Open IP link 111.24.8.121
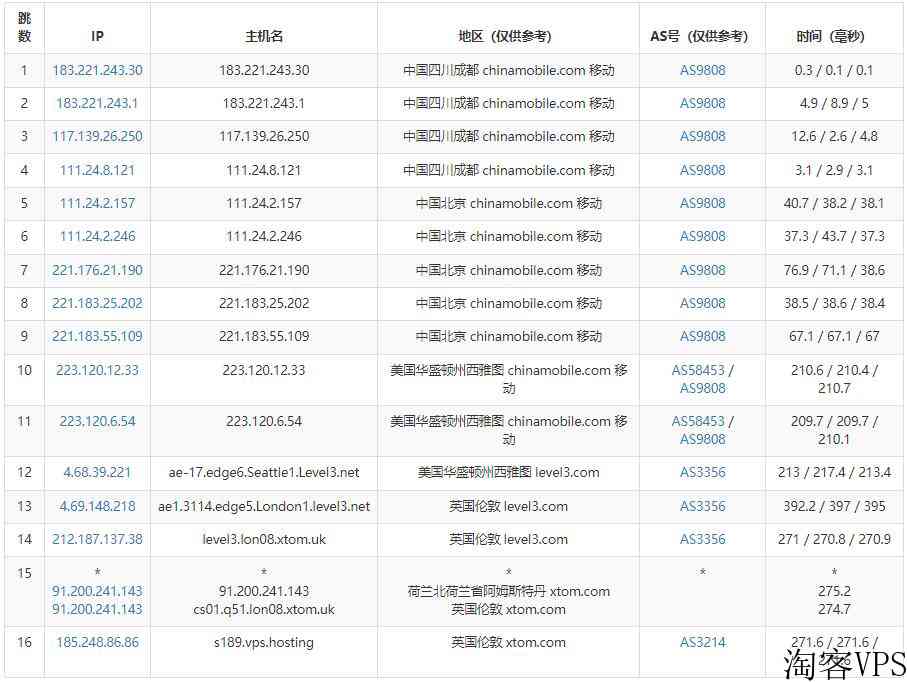This screenshot has height=682, width=907. click(97, 170)
